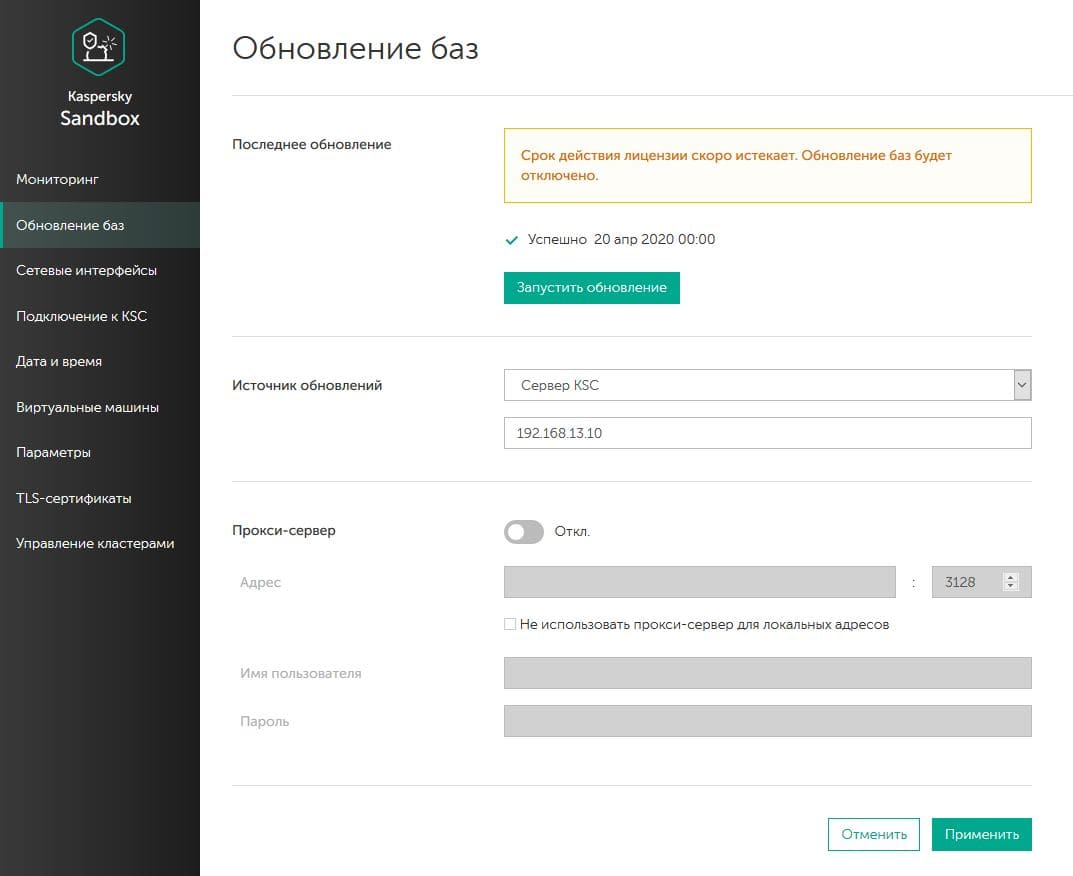Click the proxy Пароль input field

click(767, 721)
